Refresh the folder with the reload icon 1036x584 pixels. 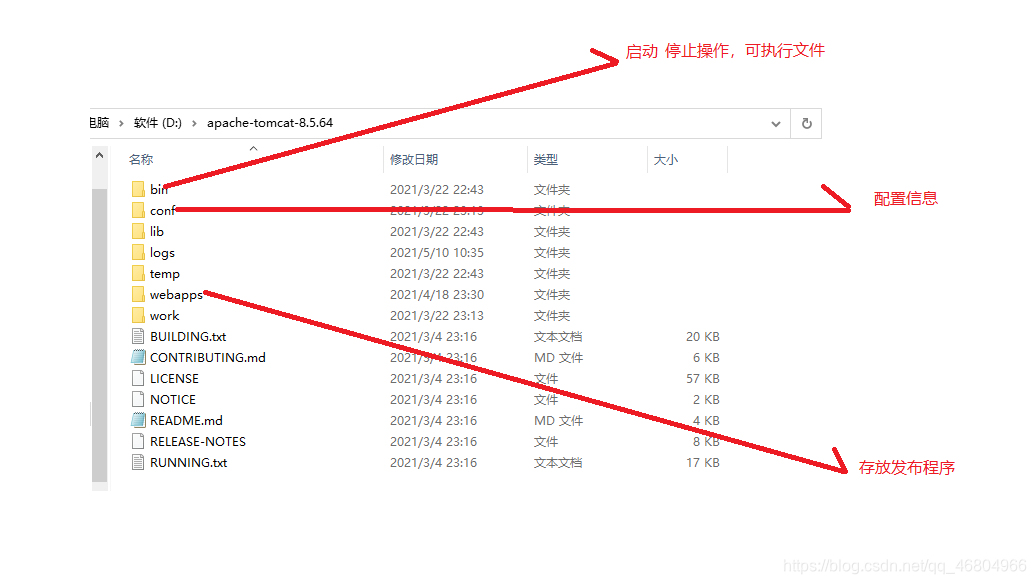point(806,124)
